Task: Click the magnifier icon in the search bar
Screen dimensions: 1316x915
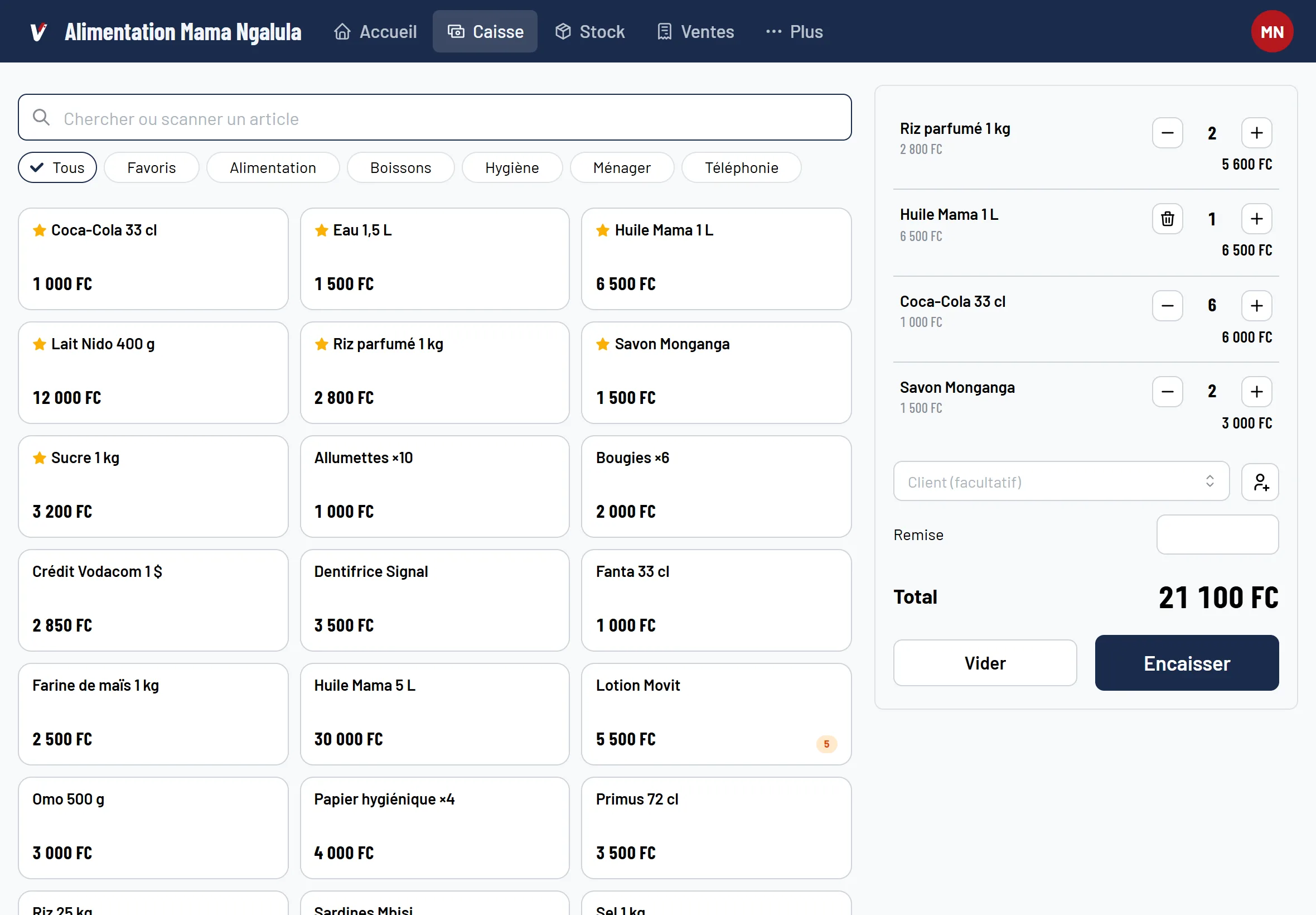Action: pyautogui.click(x=41, y=118)
